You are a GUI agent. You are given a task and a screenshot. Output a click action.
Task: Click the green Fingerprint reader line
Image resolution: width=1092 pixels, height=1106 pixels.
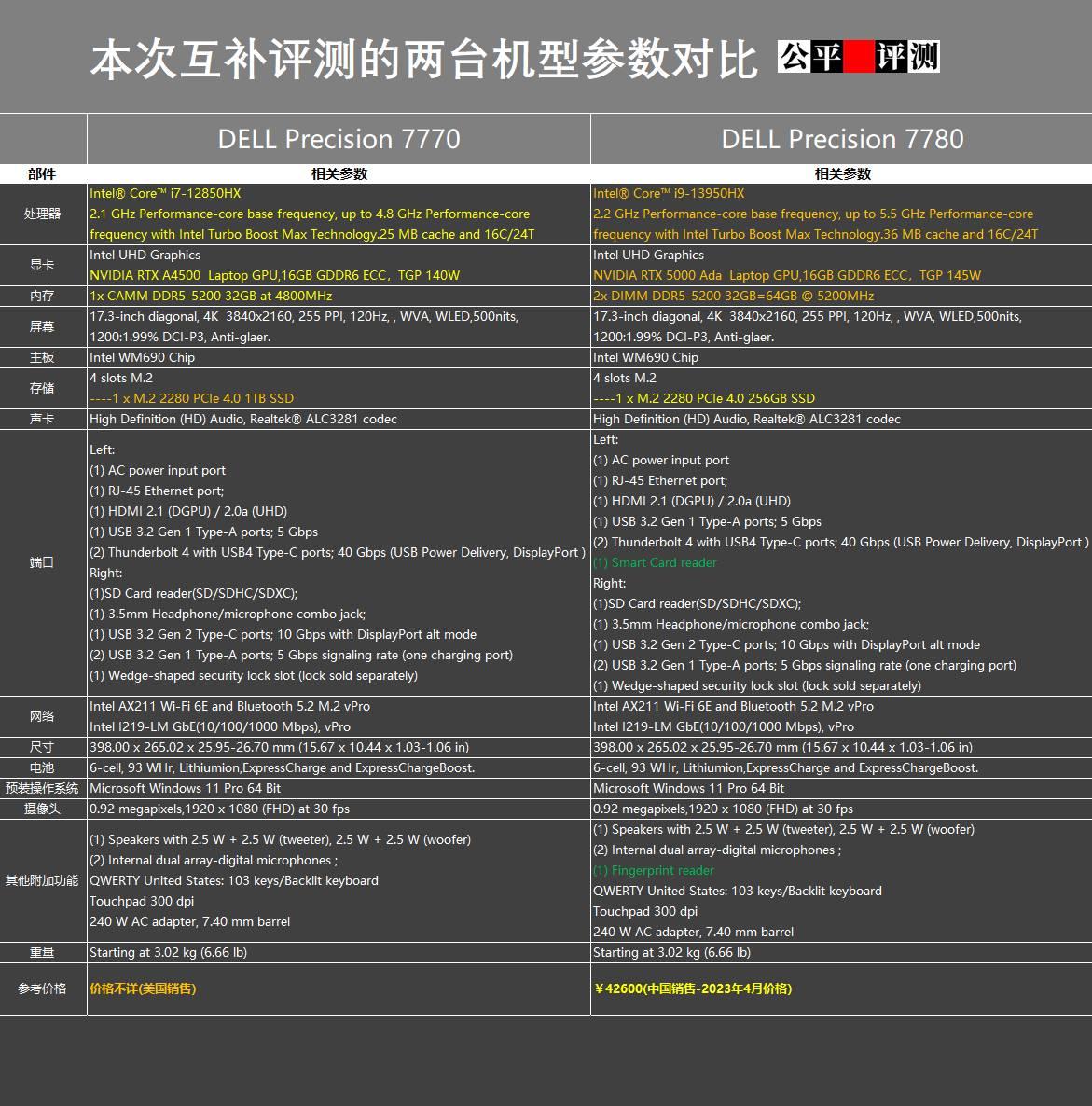[653, 870]
